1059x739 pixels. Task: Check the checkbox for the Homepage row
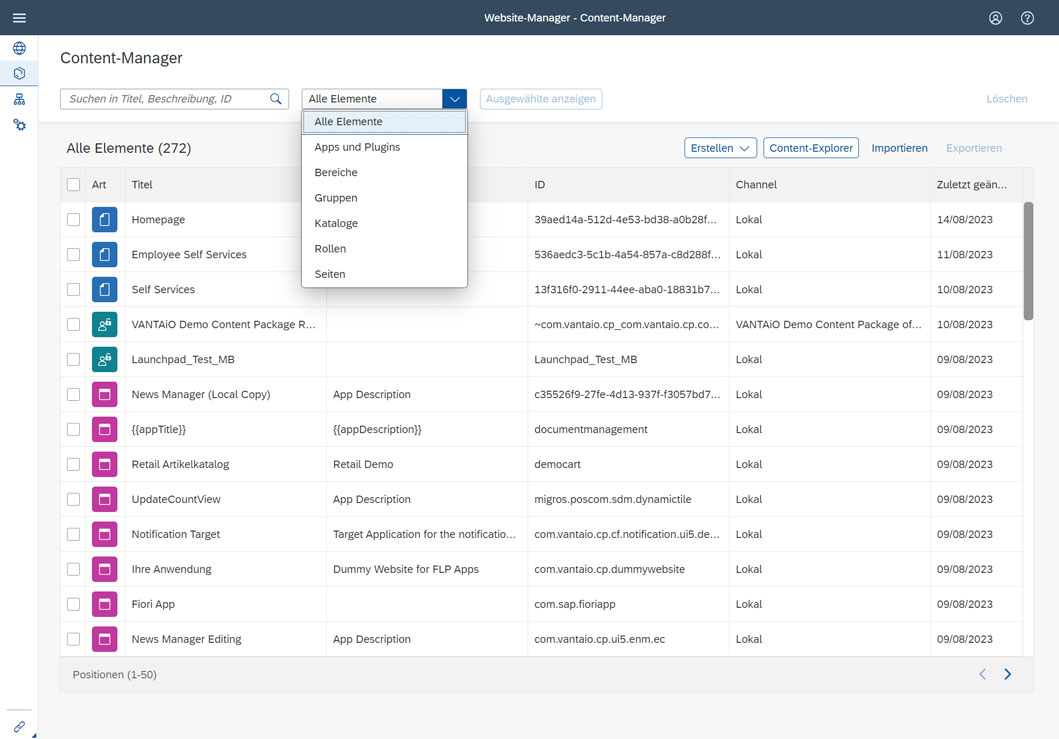[x=73, y=219]
